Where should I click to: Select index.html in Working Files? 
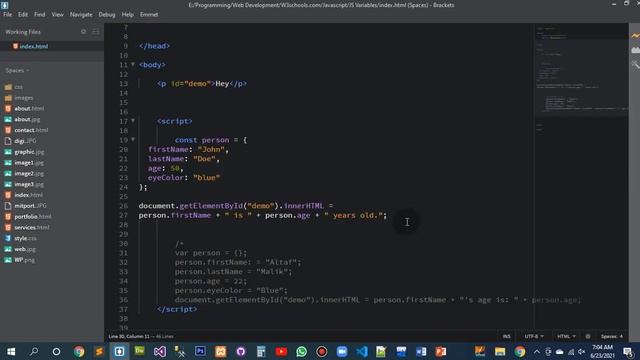click(x=34, y=47)
